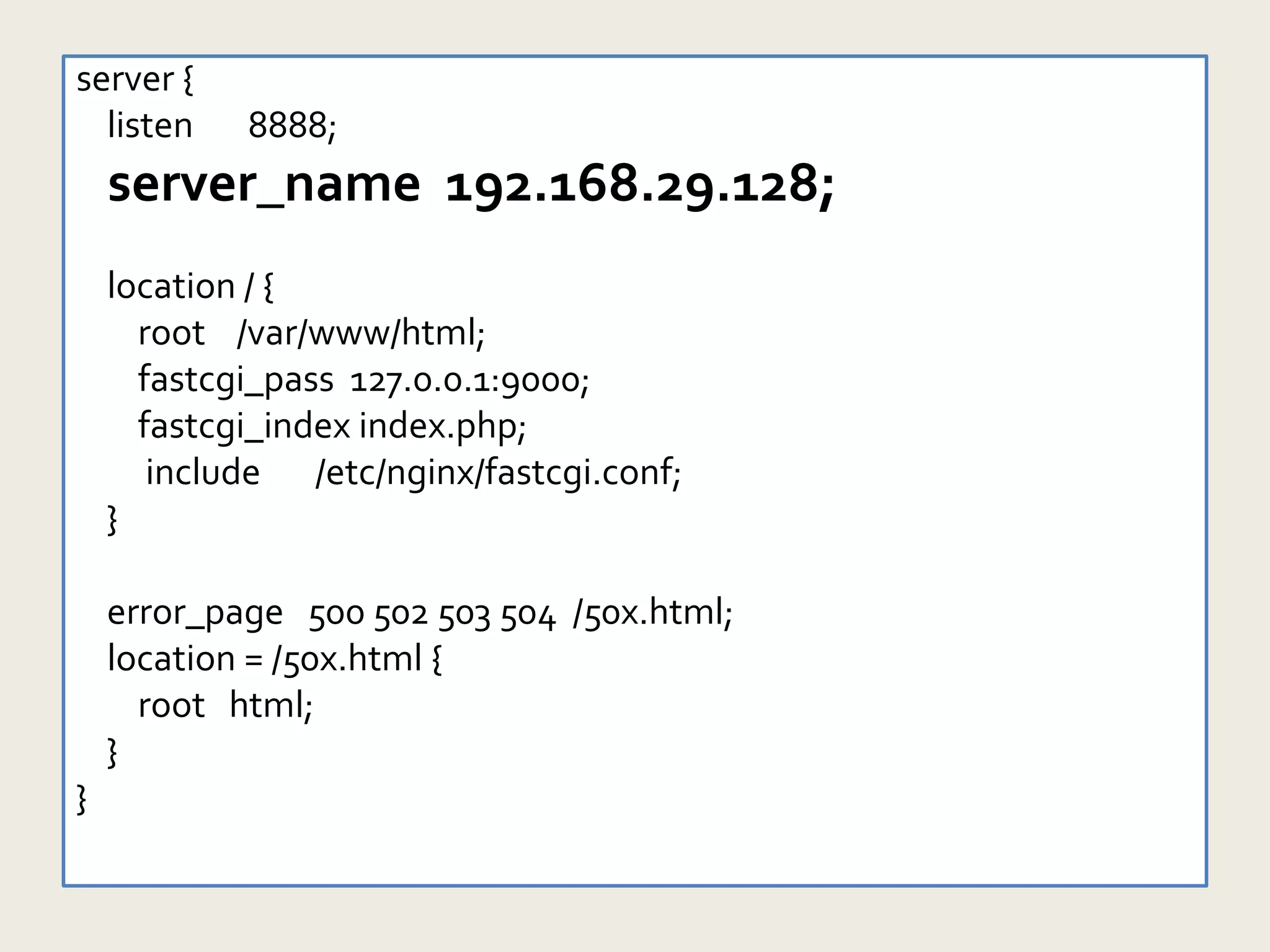Select the address '127.0.0.1:9000;'
The width and height of the screenshot is (1270, 952).
click(x=470, y=381)
